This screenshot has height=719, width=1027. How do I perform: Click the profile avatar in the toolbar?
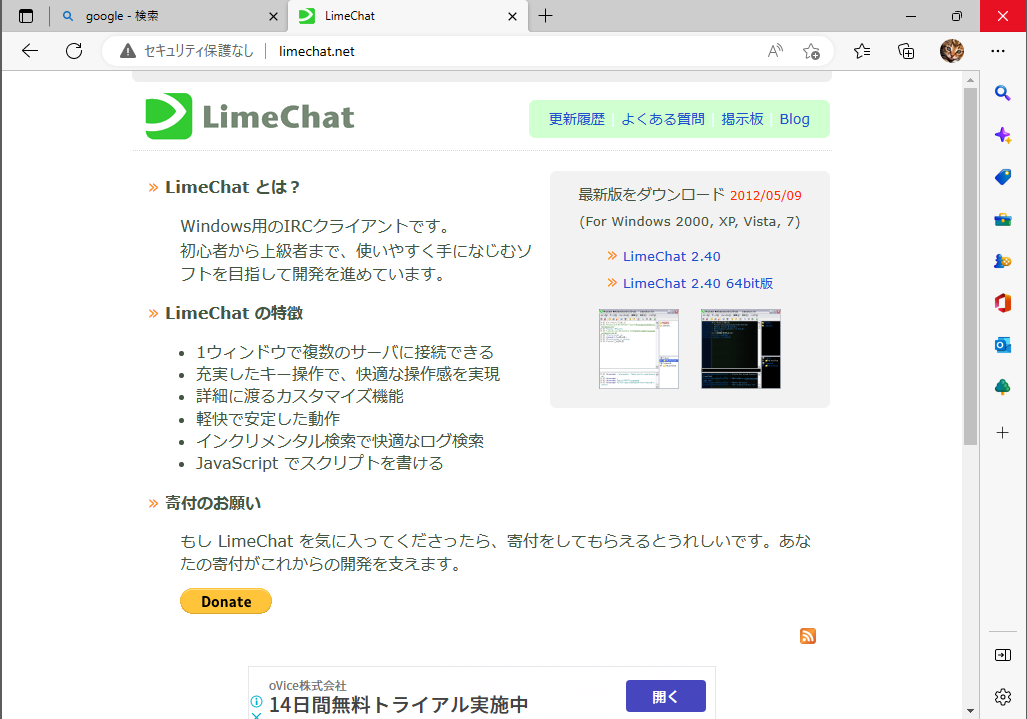pos(951,50)
